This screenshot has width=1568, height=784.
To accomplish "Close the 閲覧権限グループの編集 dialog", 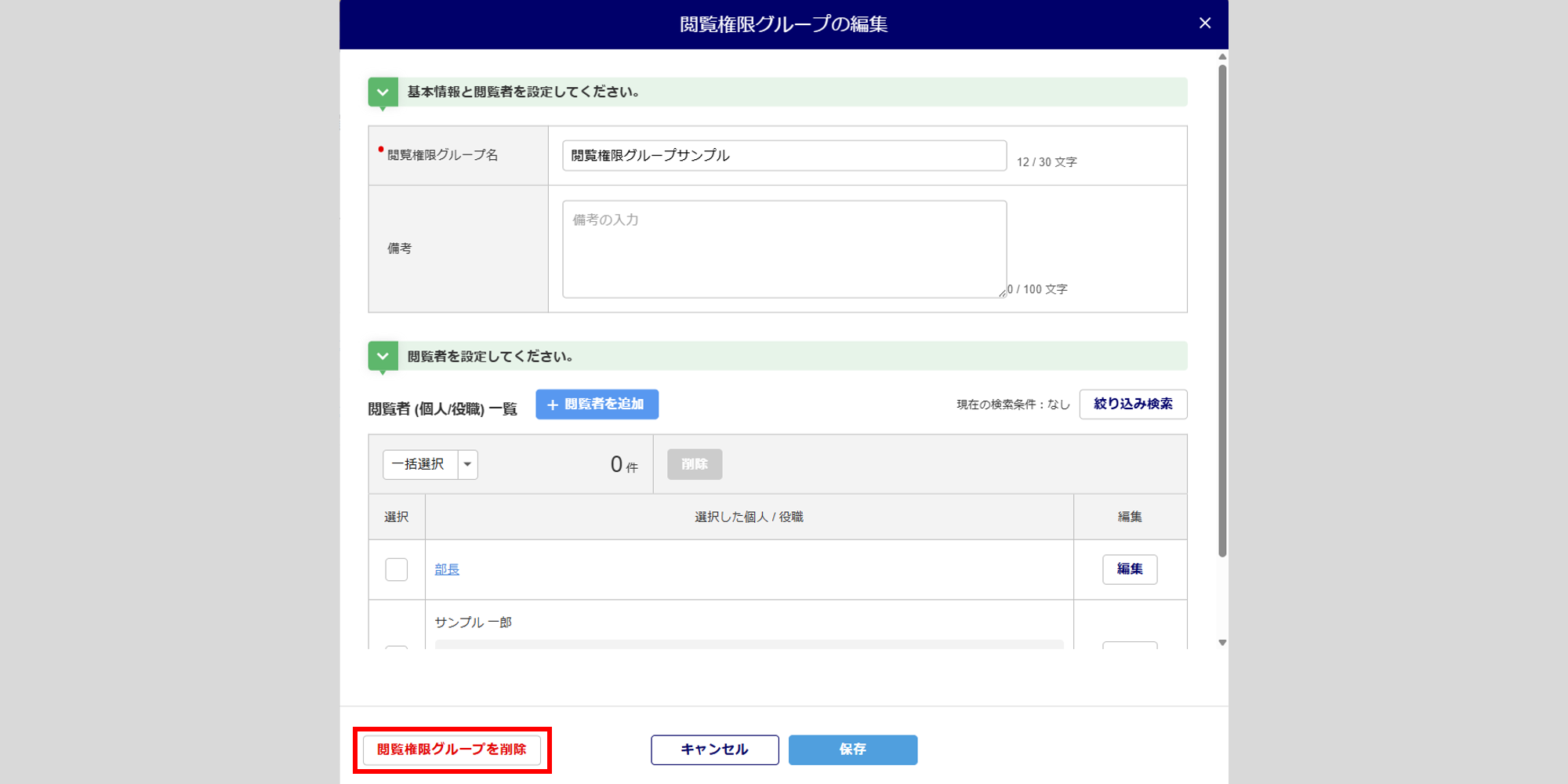I will (x=1205, y=24).
